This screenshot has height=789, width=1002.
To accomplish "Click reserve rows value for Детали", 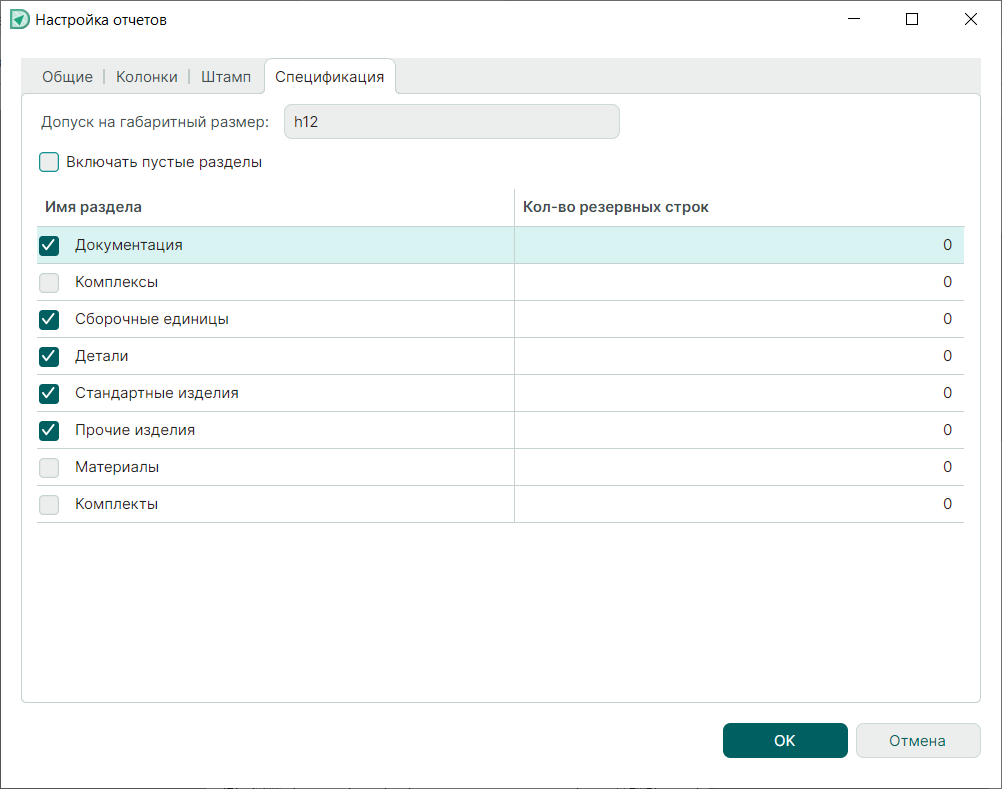I will coord(738,356).
